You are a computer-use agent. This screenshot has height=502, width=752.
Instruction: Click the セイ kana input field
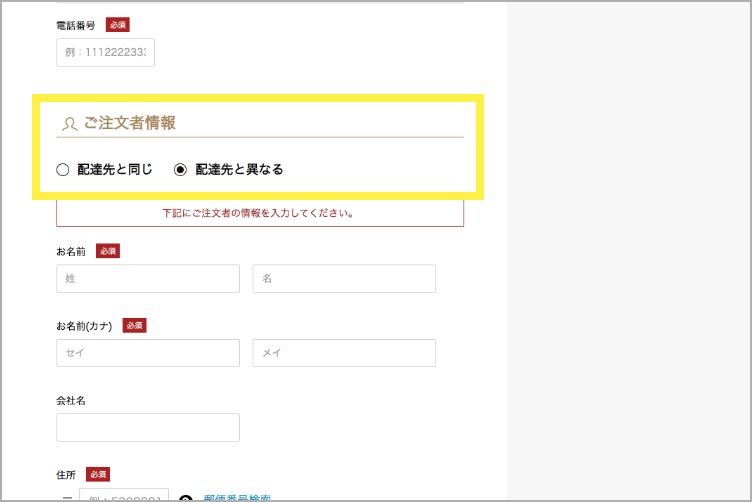[148, 353]
